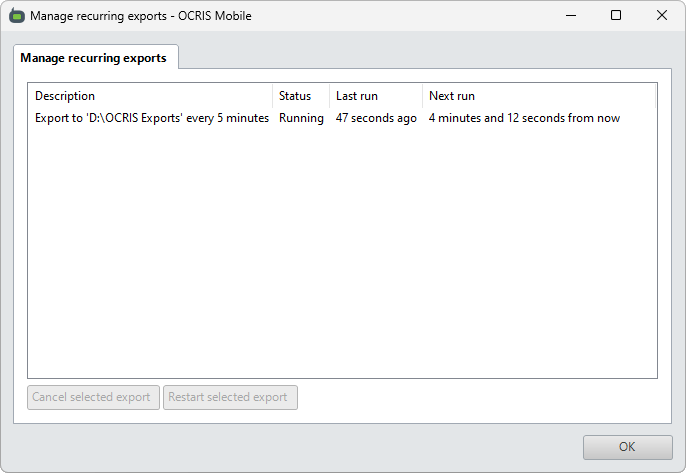The image size is (686, 473).
Task: Click the Cancel selected export button
Action: click(x=93, y=397)
